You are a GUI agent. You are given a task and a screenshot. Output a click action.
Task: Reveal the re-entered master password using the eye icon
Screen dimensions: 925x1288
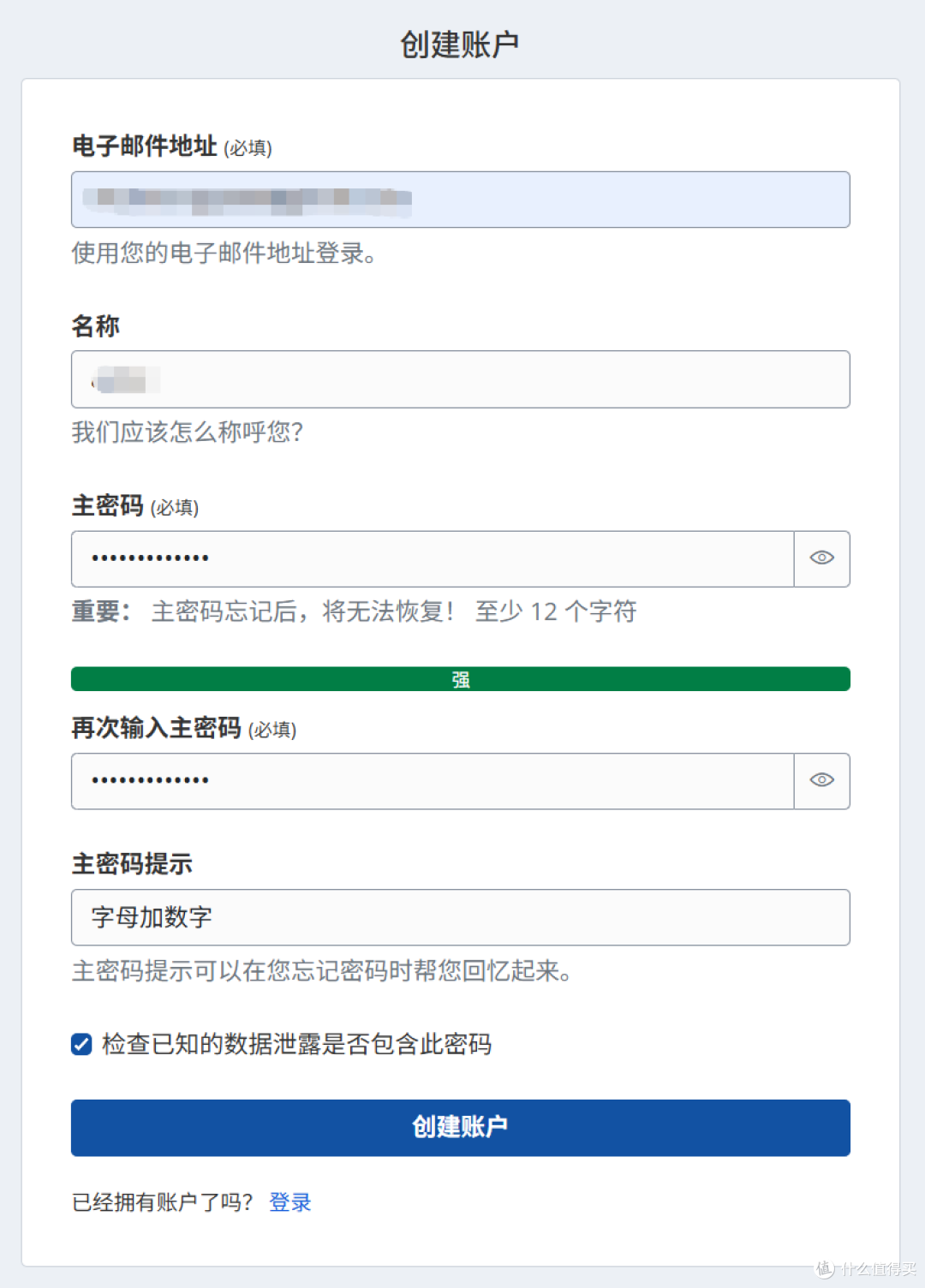tap(822, 780)
